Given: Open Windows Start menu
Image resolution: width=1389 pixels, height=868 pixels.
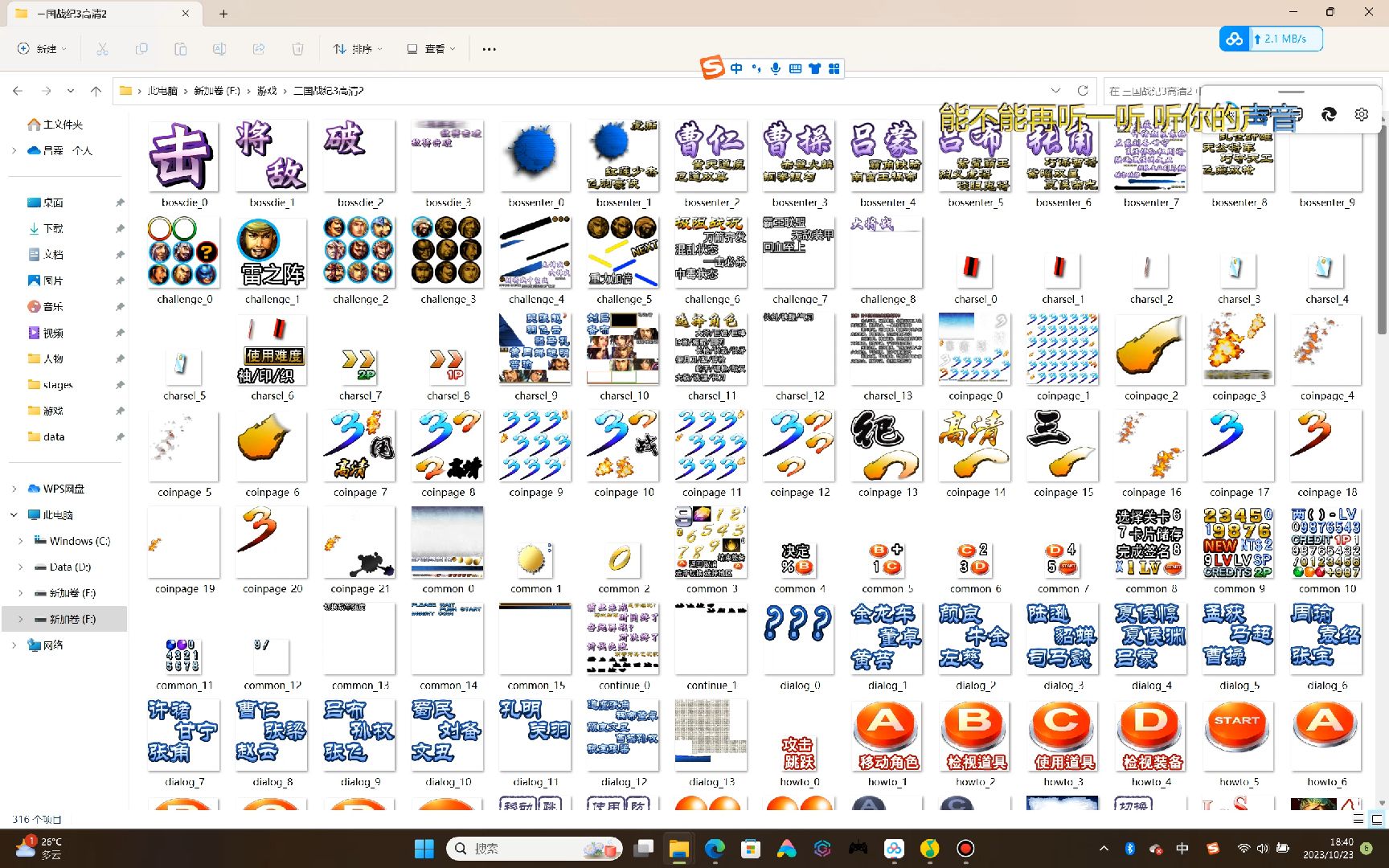Looking at the screenshot, I should point(424,848).
